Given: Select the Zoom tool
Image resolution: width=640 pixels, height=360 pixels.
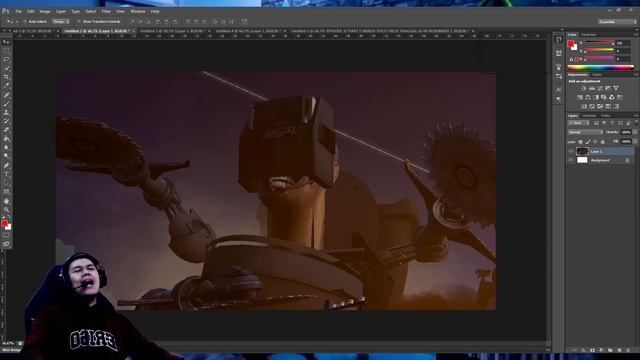Looking at the screenshot, I should pyautogui.click(x=6, y=210).
